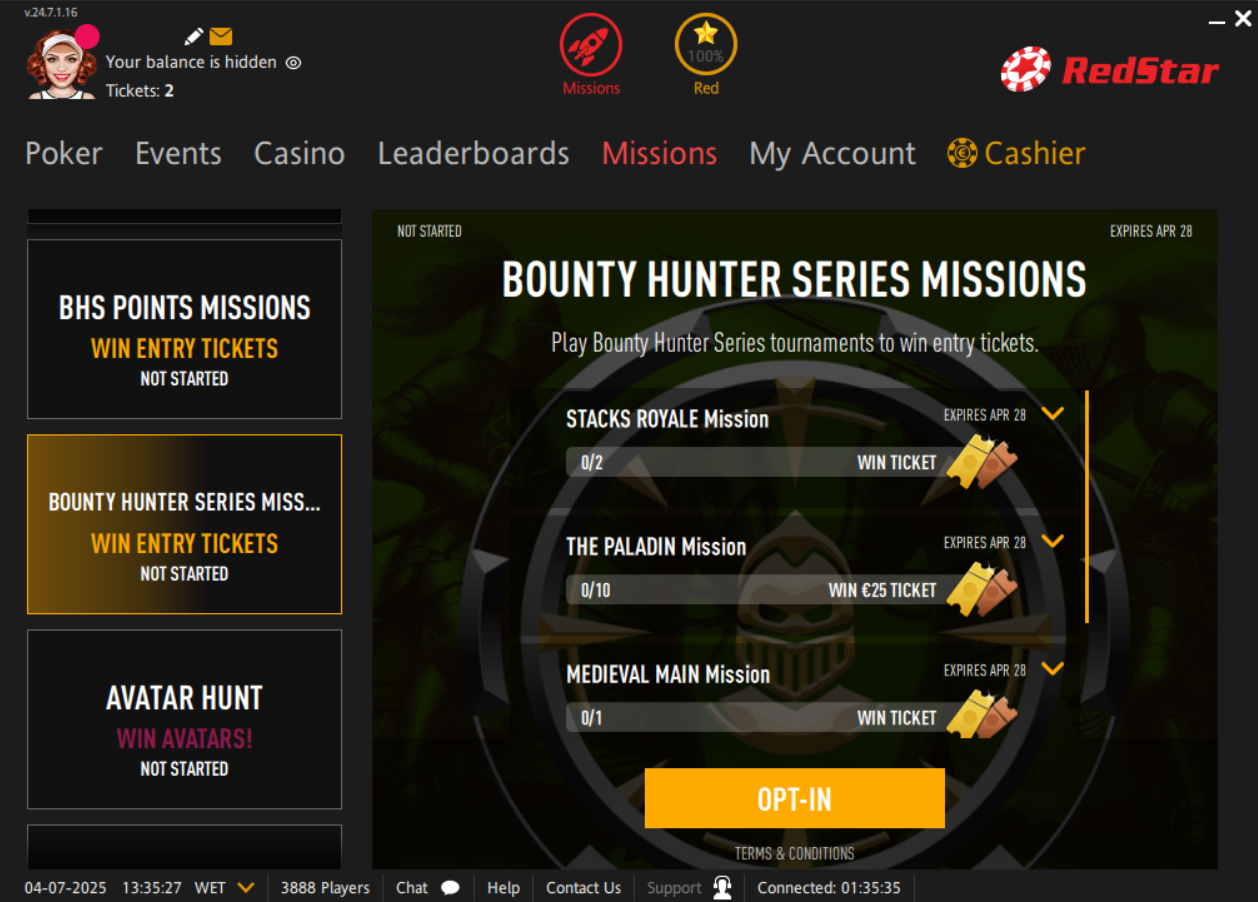Click the Stacks Royale ticket icon
This screenshot has height=902, width=1258.
click(982, 462)
